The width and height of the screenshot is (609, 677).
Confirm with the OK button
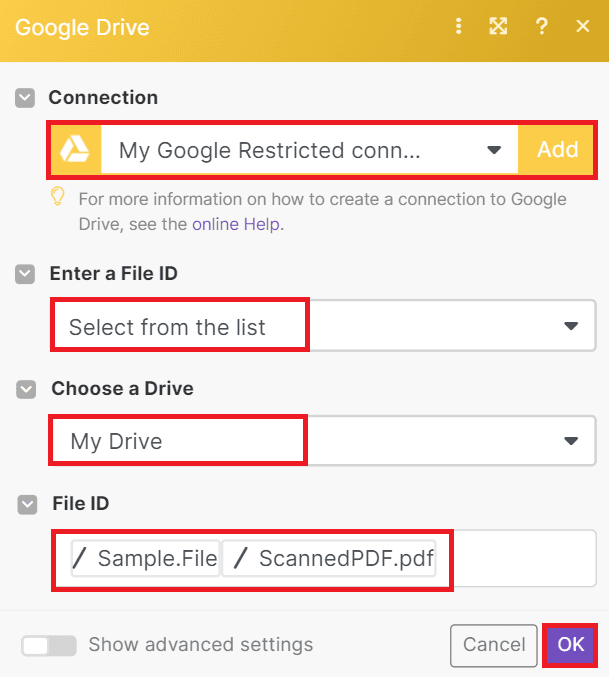[571, 645]
